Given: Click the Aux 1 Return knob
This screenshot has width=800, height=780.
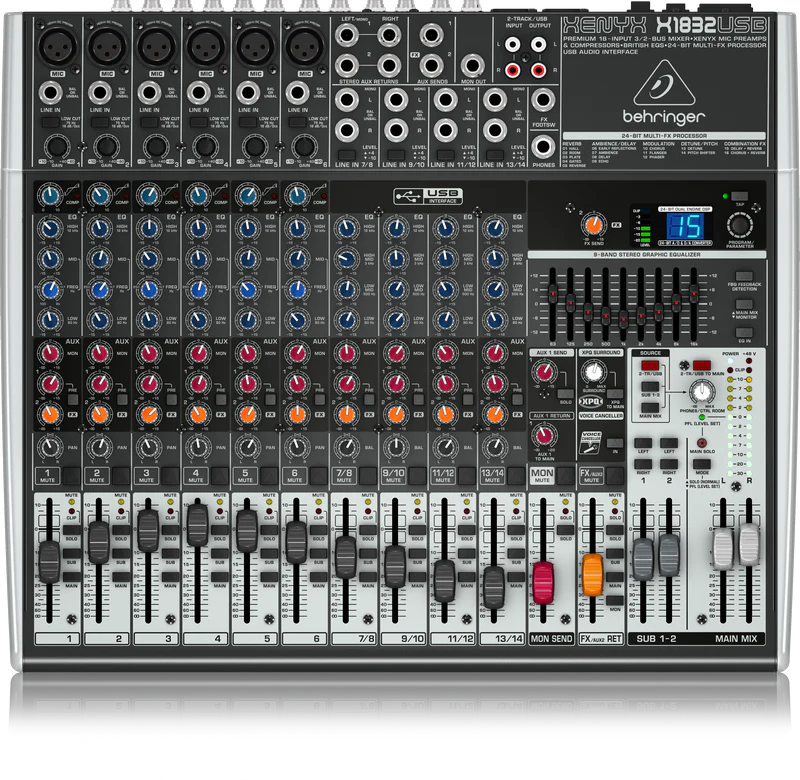Looking at the screenshot, I should (544, 436).
